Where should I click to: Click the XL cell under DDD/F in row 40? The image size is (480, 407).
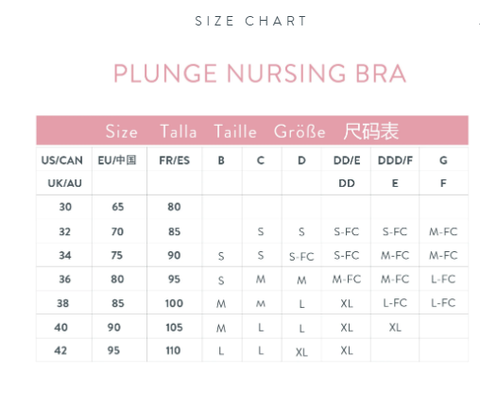point(395,327)
